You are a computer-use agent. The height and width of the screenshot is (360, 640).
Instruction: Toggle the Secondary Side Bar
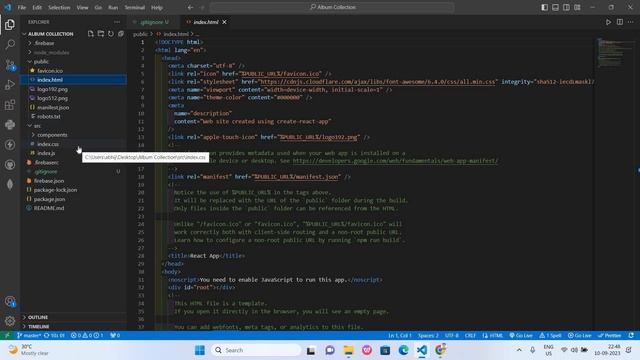point(566,7)
